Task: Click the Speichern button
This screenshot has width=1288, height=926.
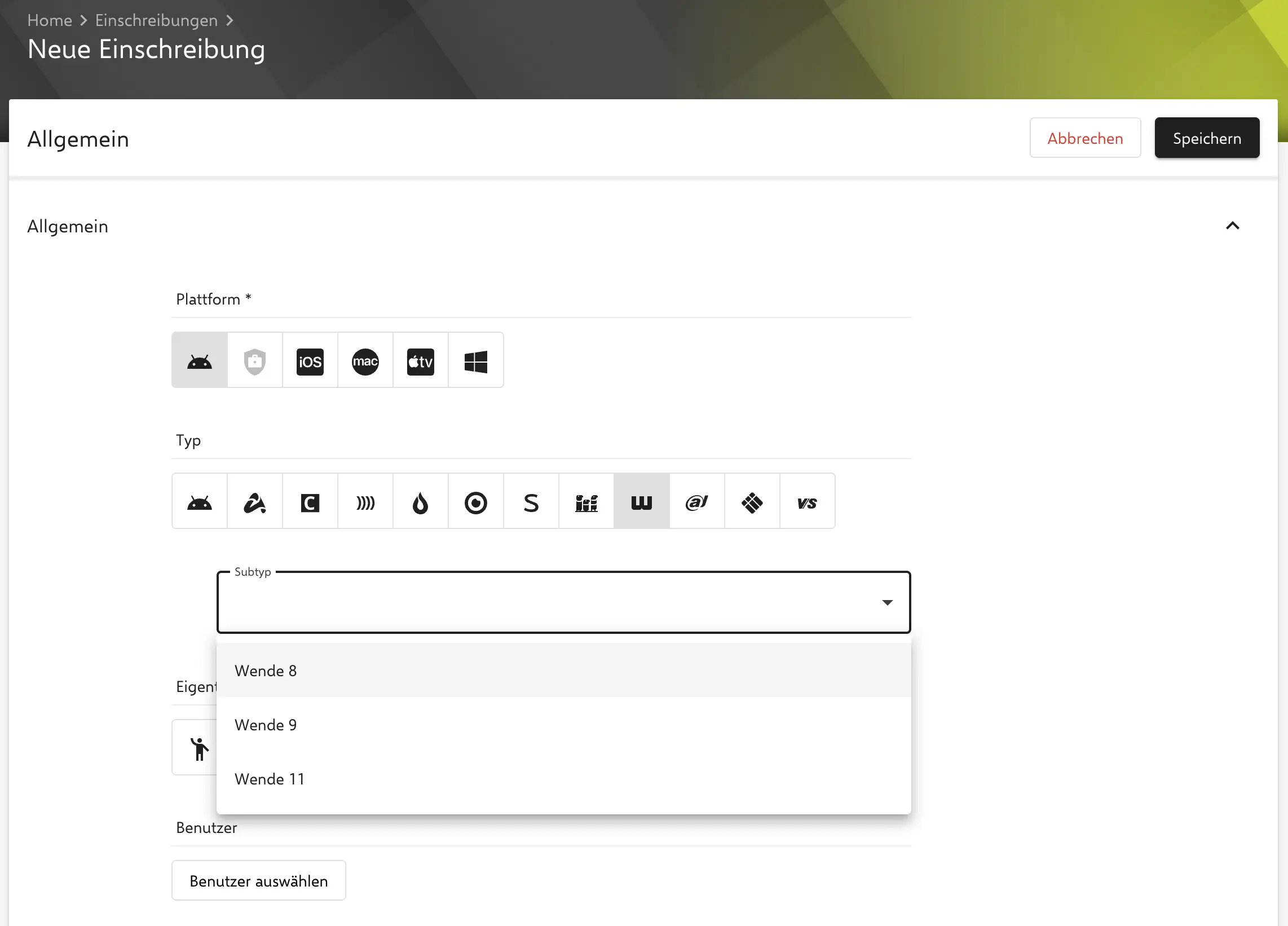Action: (x=1206, y=138)
